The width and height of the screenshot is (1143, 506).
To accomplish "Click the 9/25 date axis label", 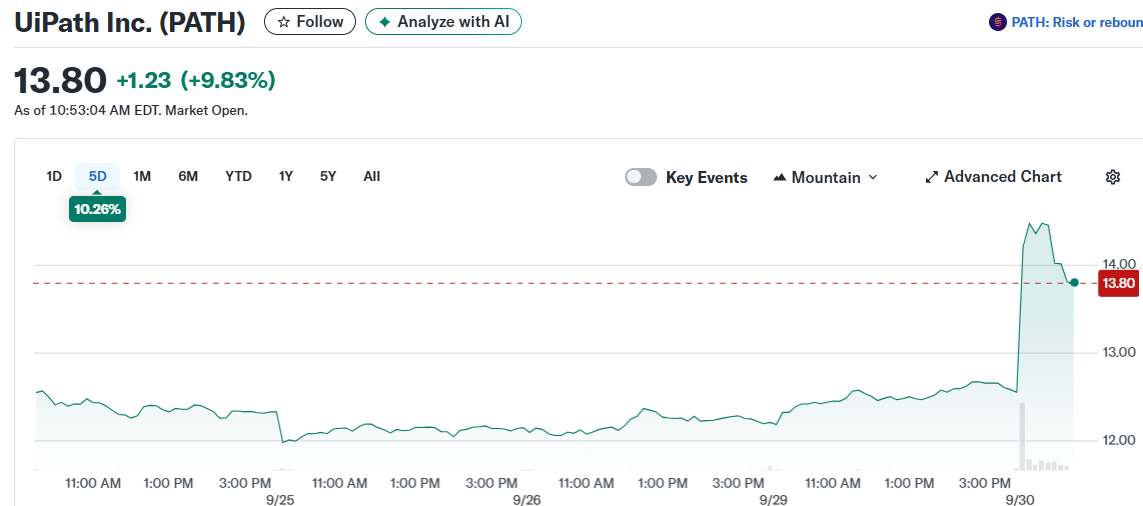I will (281, 499).
